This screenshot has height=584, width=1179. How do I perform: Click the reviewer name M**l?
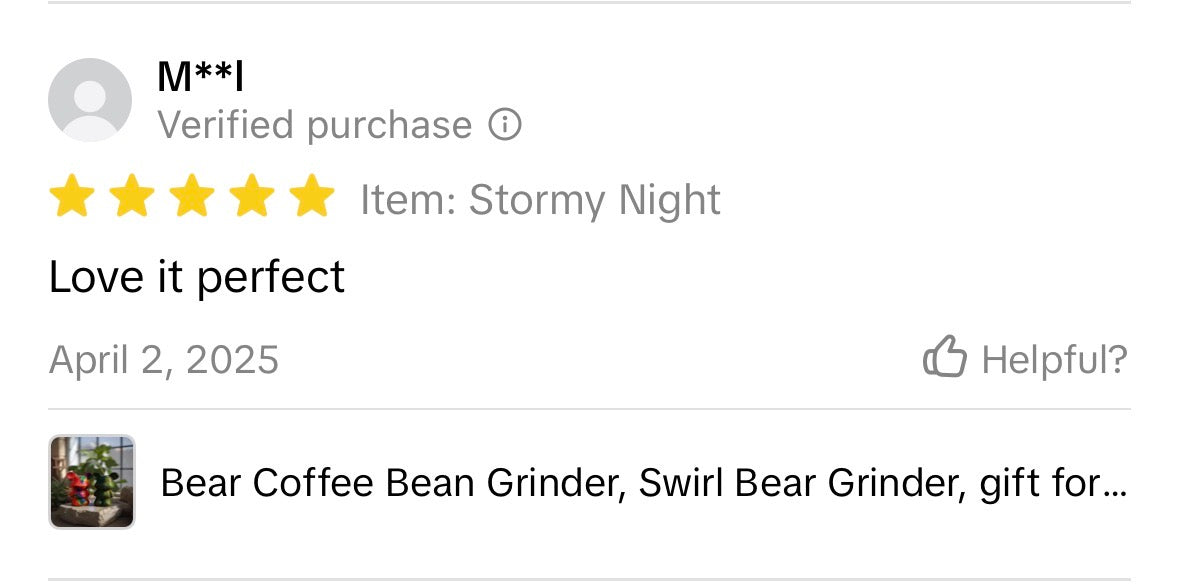(201, 78)
